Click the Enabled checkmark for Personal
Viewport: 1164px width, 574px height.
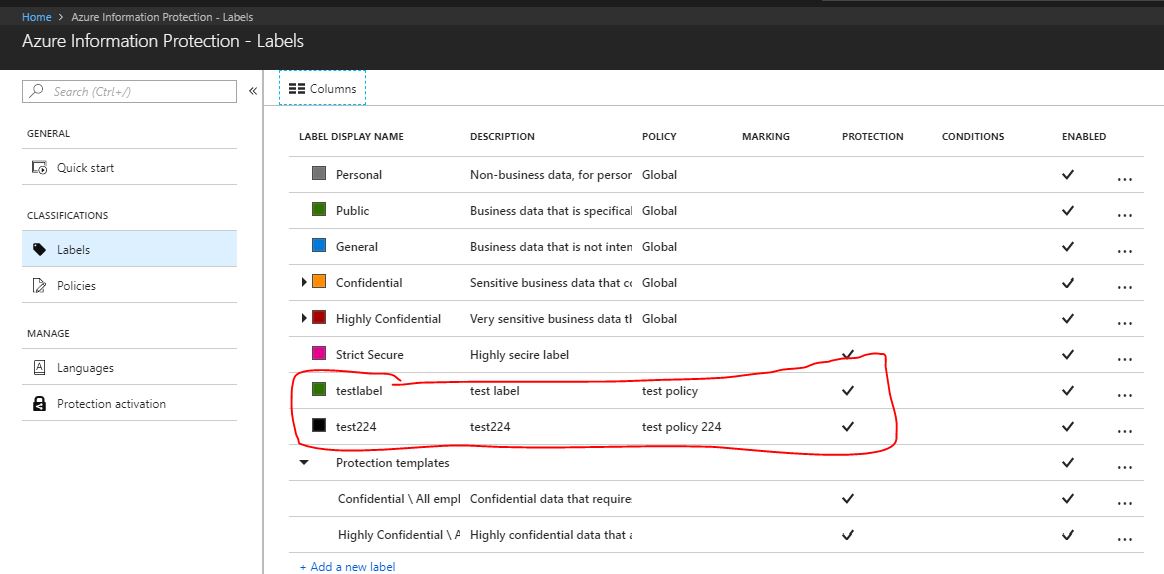point(1067,175)
